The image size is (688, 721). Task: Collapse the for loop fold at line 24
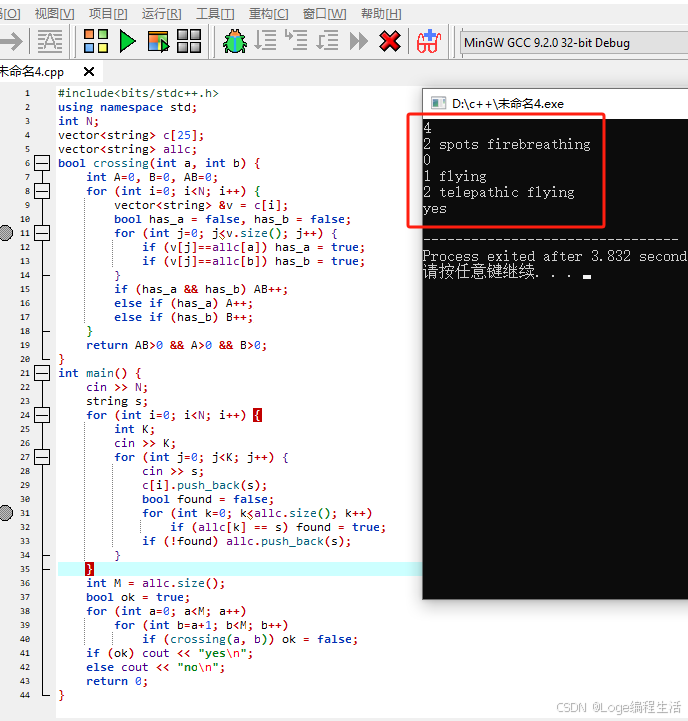point(42,415)
